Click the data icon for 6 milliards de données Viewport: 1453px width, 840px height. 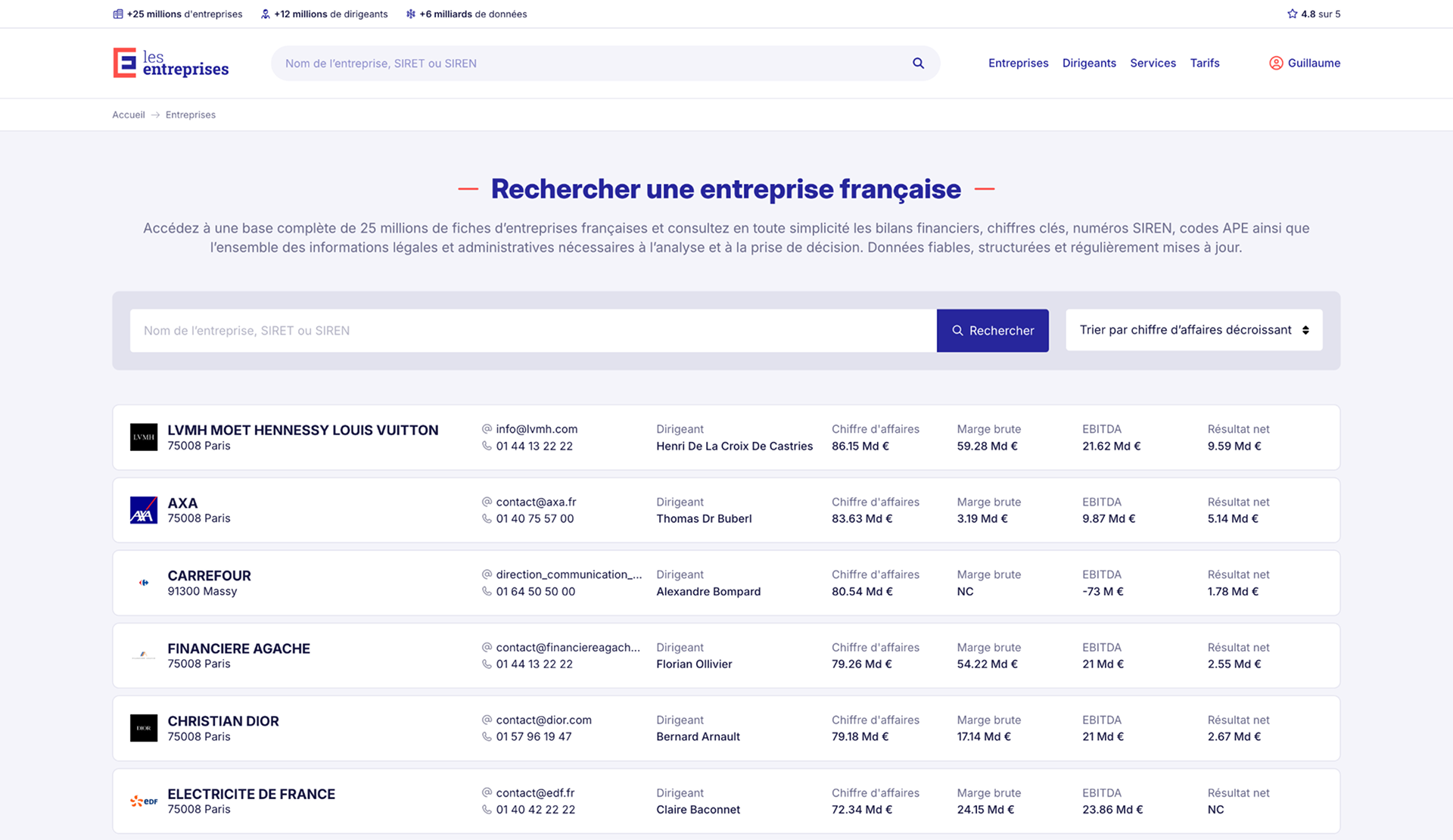click(411, 14)
